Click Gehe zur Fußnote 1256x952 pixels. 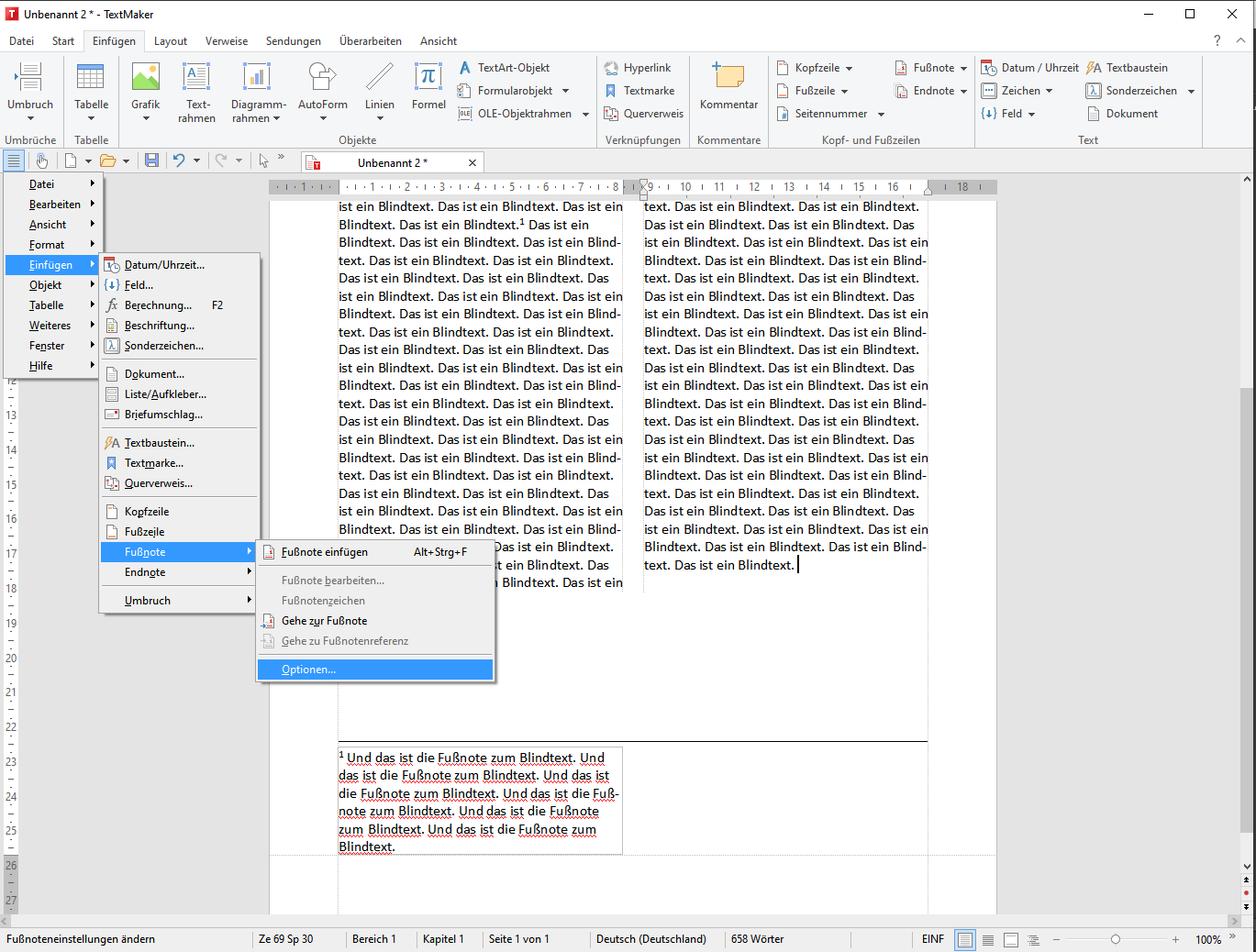pos(325,621)
